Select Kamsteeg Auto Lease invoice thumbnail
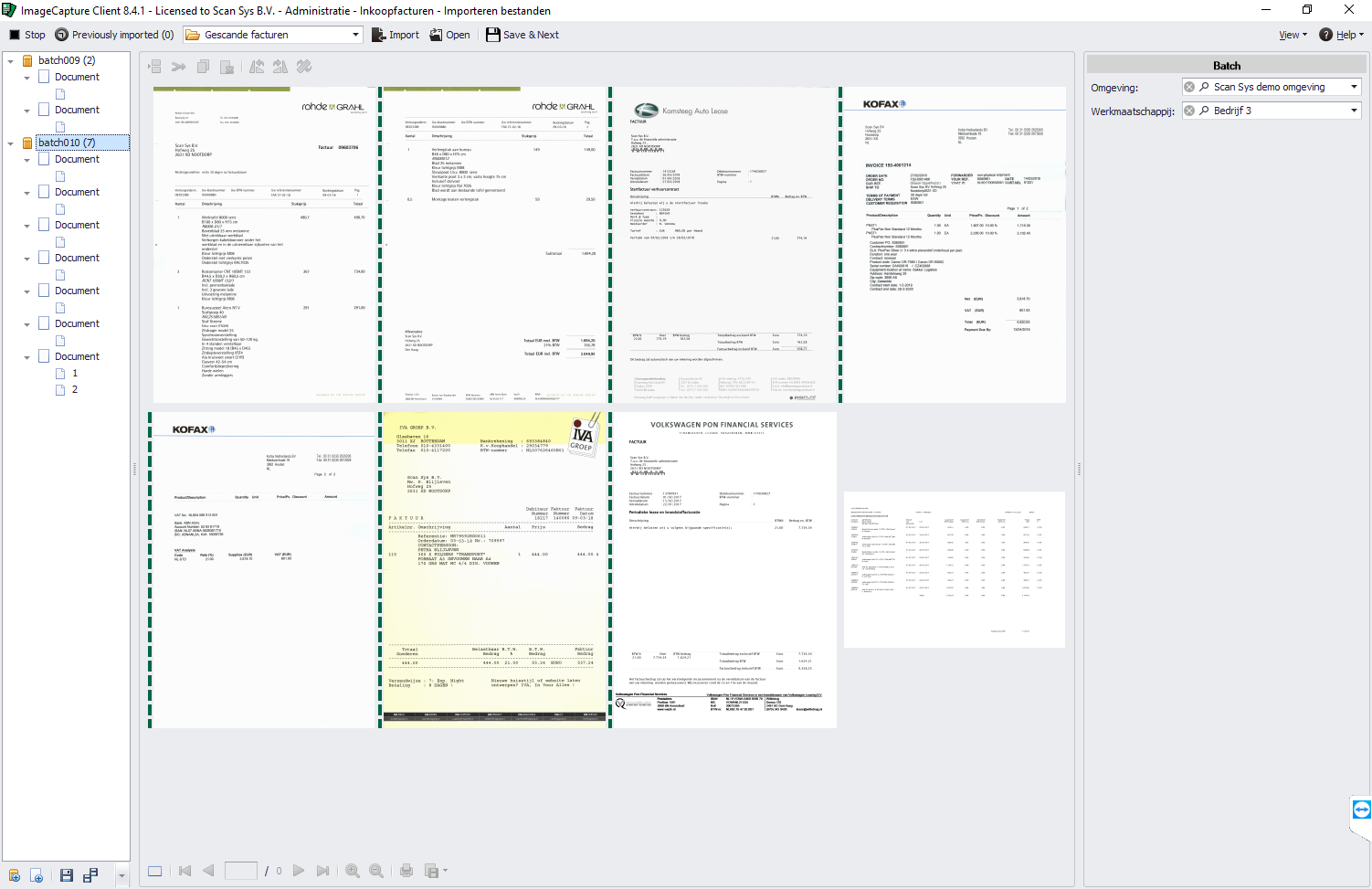Image resolution: width=1372 pixels, height=889 pixels. click(x=724, y=245)
